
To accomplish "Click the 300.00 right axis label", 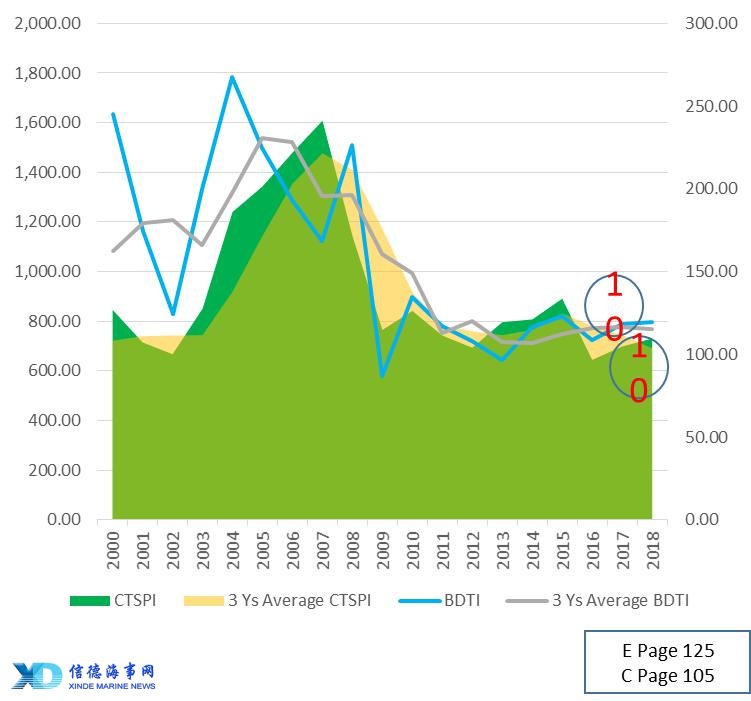I will (710, 23).
